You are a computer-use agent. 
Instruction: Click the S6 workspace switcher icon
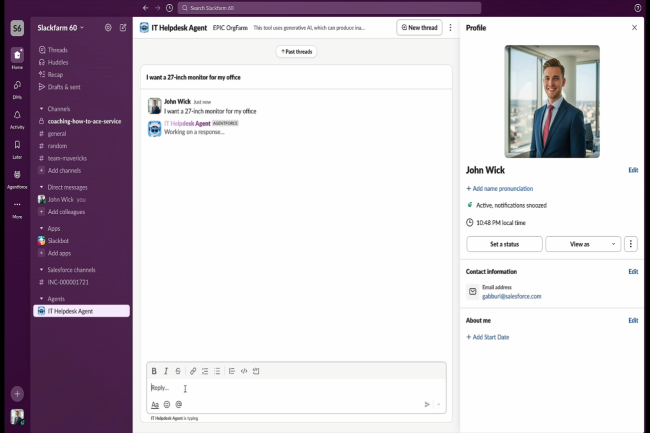(17, 28)
